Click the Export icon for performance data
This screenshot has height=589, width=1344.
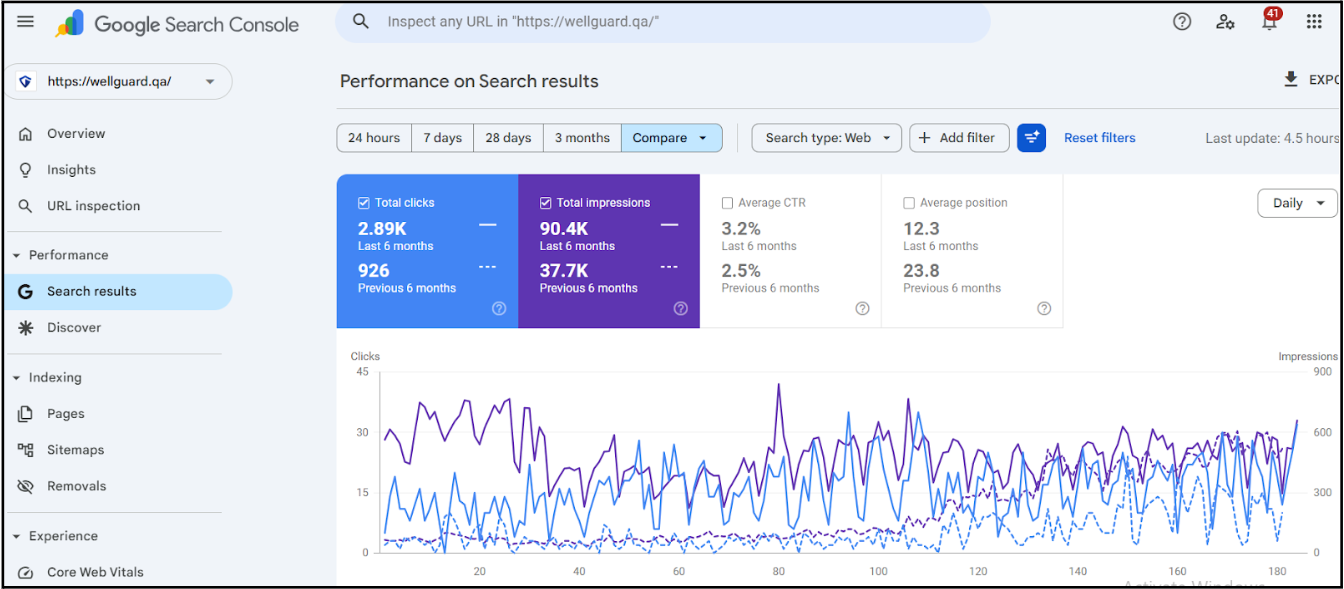pos(1290,79)
